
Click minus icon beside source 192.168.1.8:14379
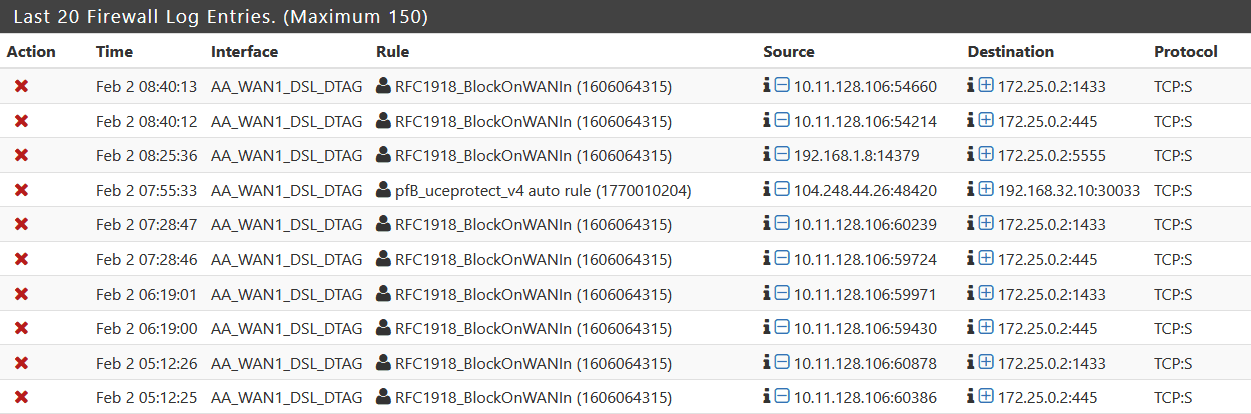pyautogui.click(x=782, y=155)
